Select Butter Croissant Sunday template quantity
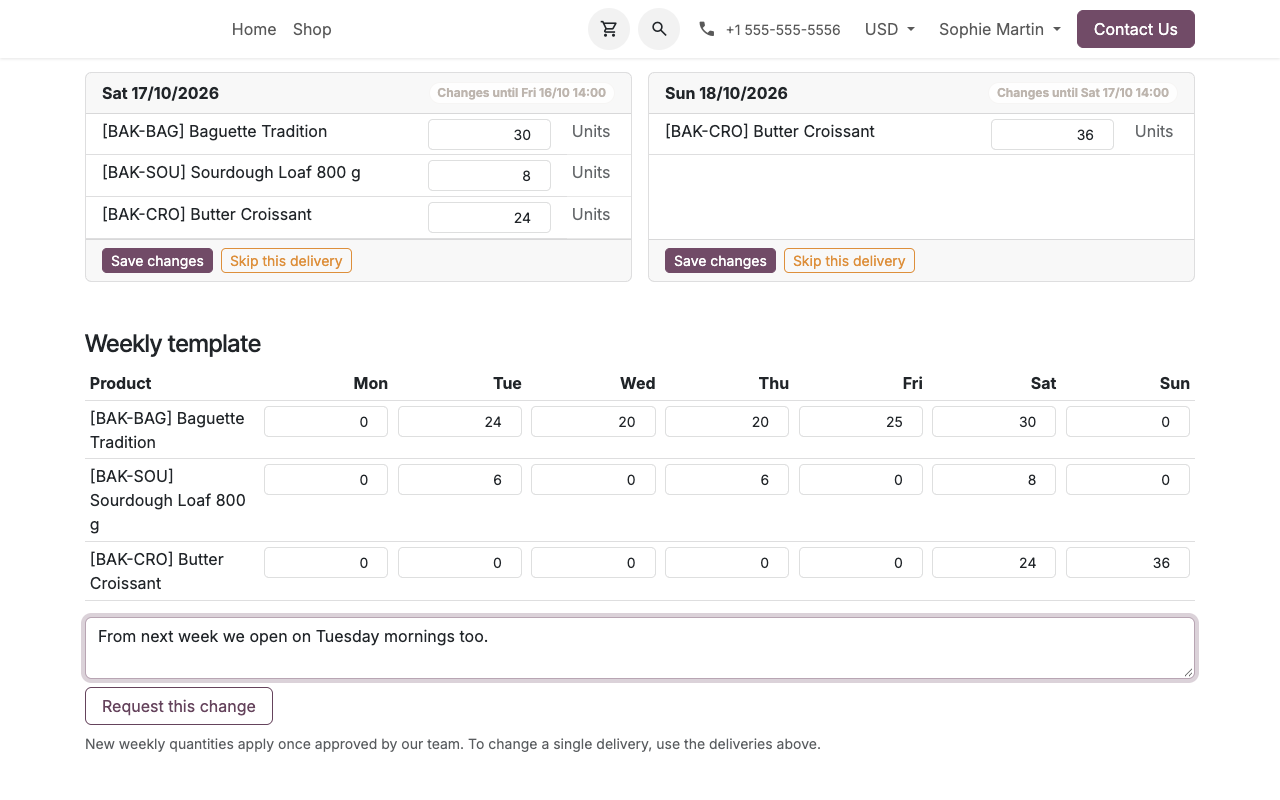 click(x=1128, y=563)
